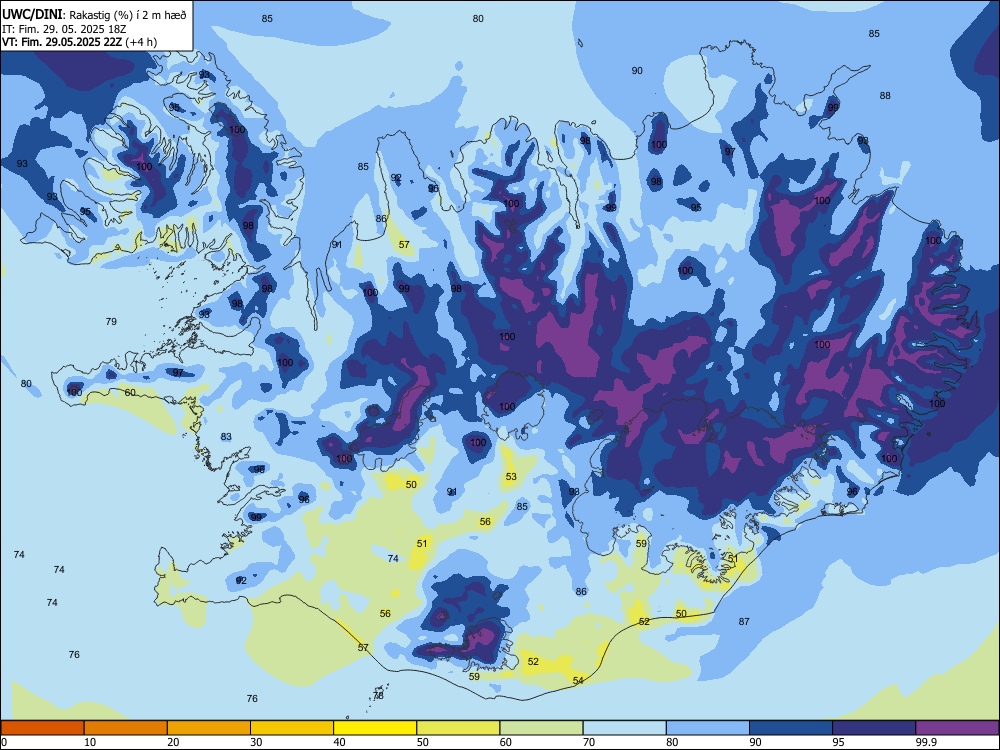This screenshot has height=750, width=1000.
Task: Select the '53' humidity value on map
Action: pos(511,476)
